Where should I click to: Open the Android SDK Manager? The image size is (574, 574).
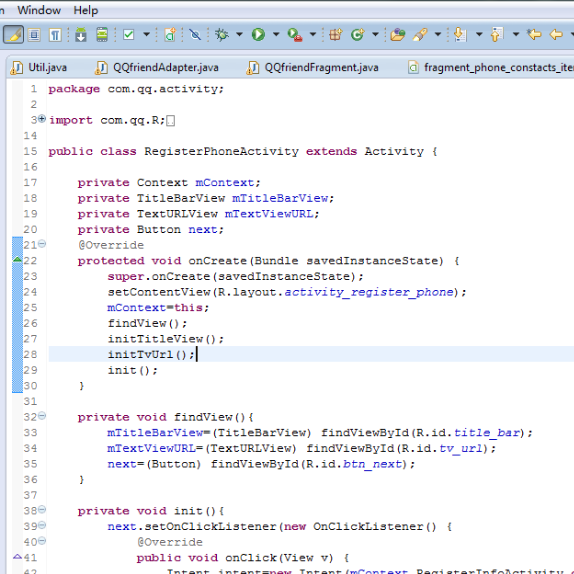point(81,35)
